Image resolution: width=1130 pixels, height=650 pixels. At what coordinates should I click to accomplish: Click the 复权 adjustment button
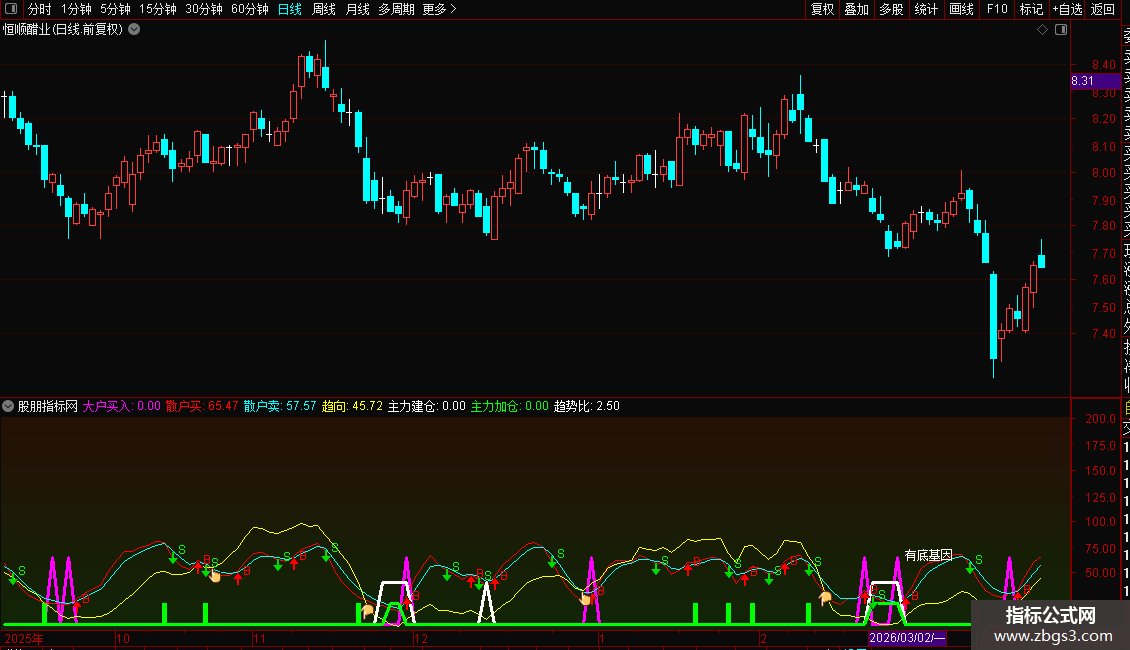pos(822,10)
